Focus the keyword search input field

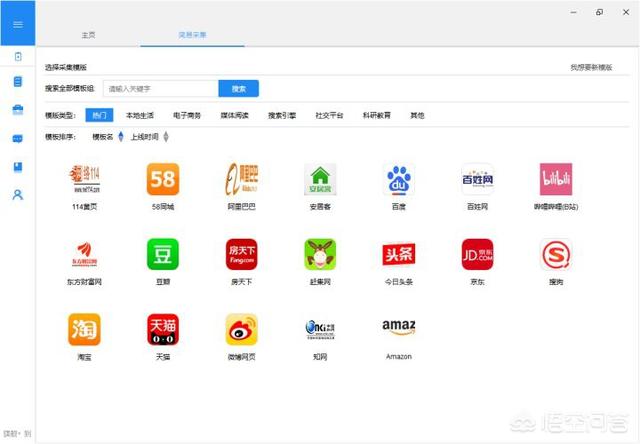pos(161,89)
